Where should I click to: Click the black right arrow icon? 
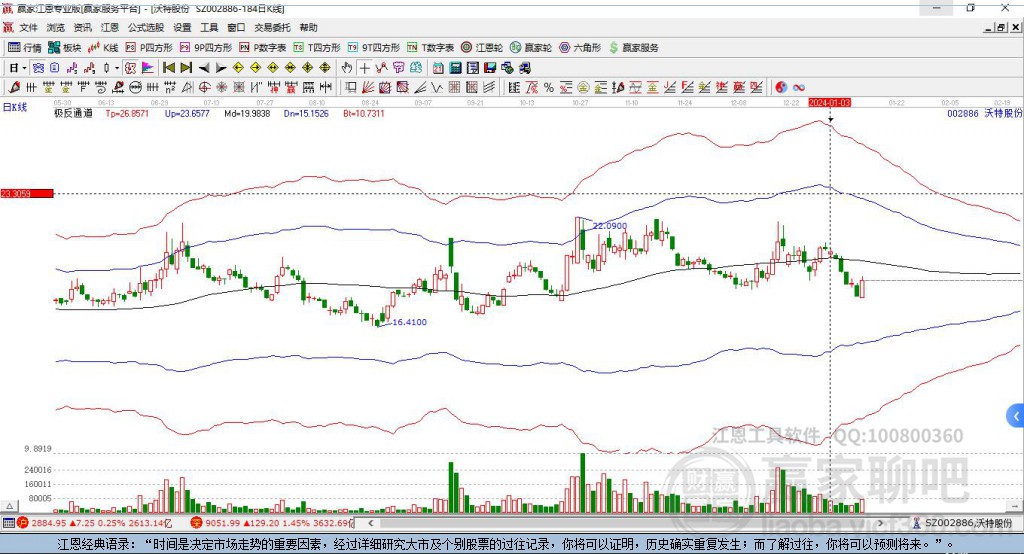tap(221, 68)
